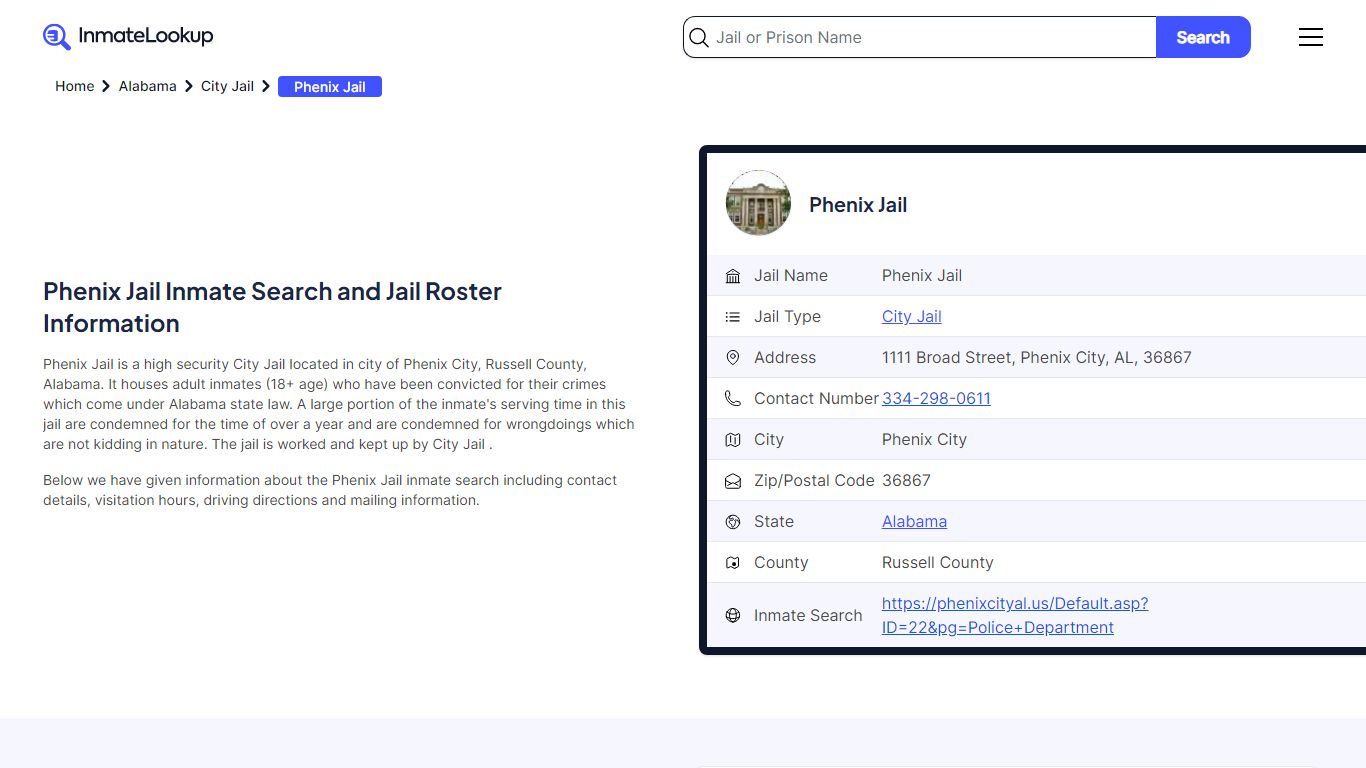Click the address 1111 Broad Street text
The image size is (1366, 768).
1037,358
